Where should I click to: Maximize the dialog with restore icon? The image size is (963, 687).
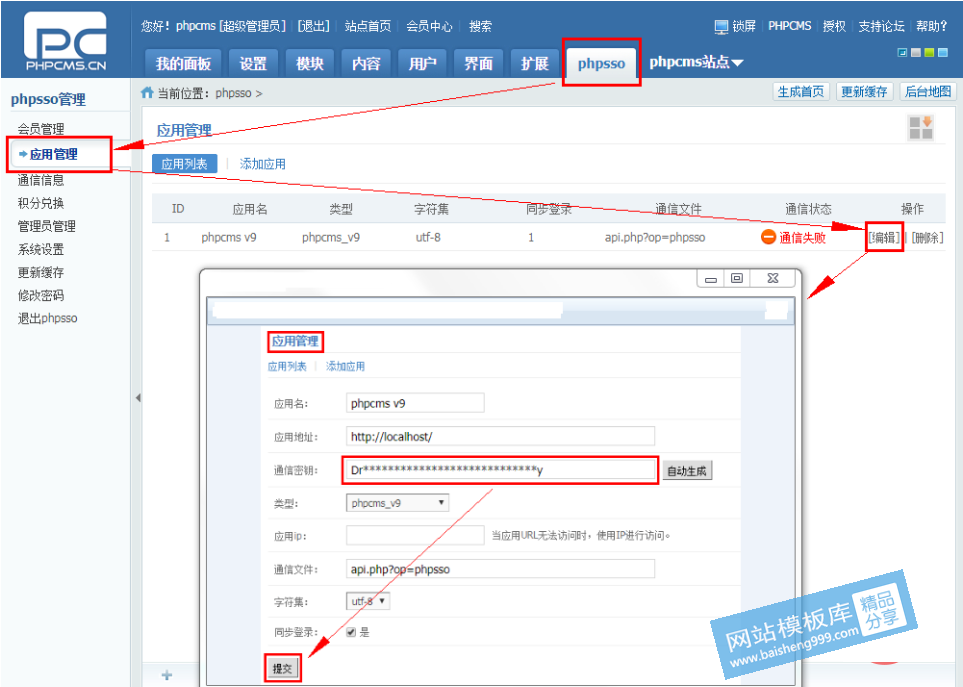(x=736, y=278)
